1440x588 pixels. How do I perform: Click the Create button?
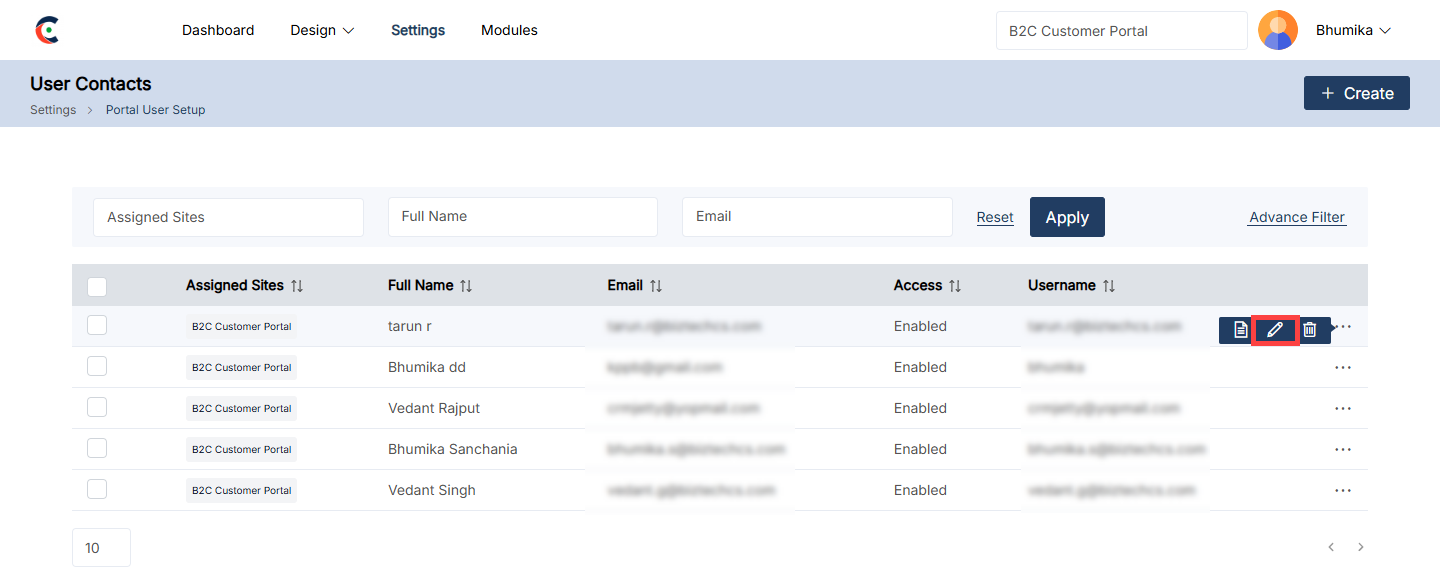(x=1356, y=93)
